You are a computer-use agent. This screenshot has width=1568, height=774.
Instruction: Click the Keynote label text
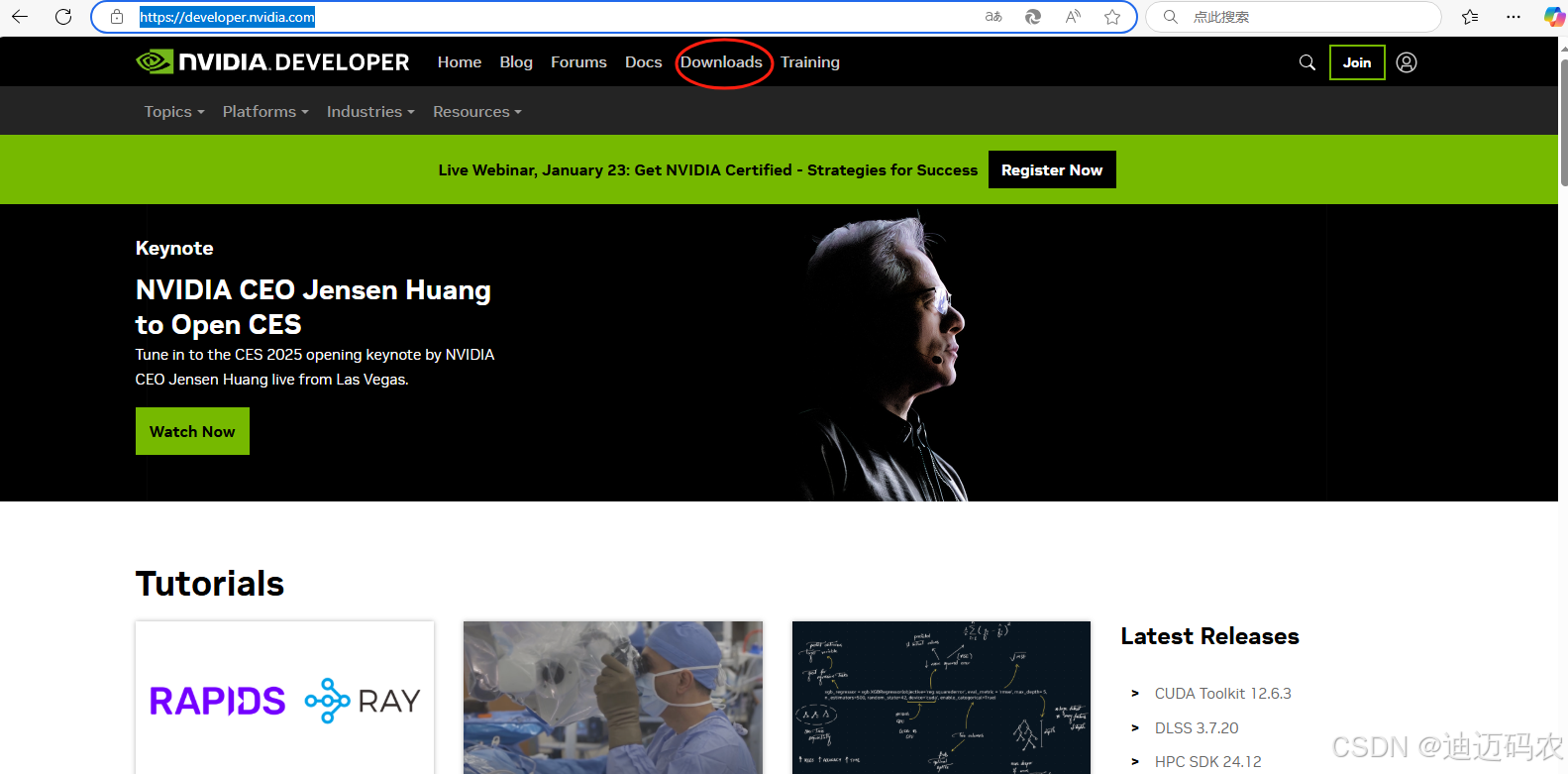tap(174, 249)
